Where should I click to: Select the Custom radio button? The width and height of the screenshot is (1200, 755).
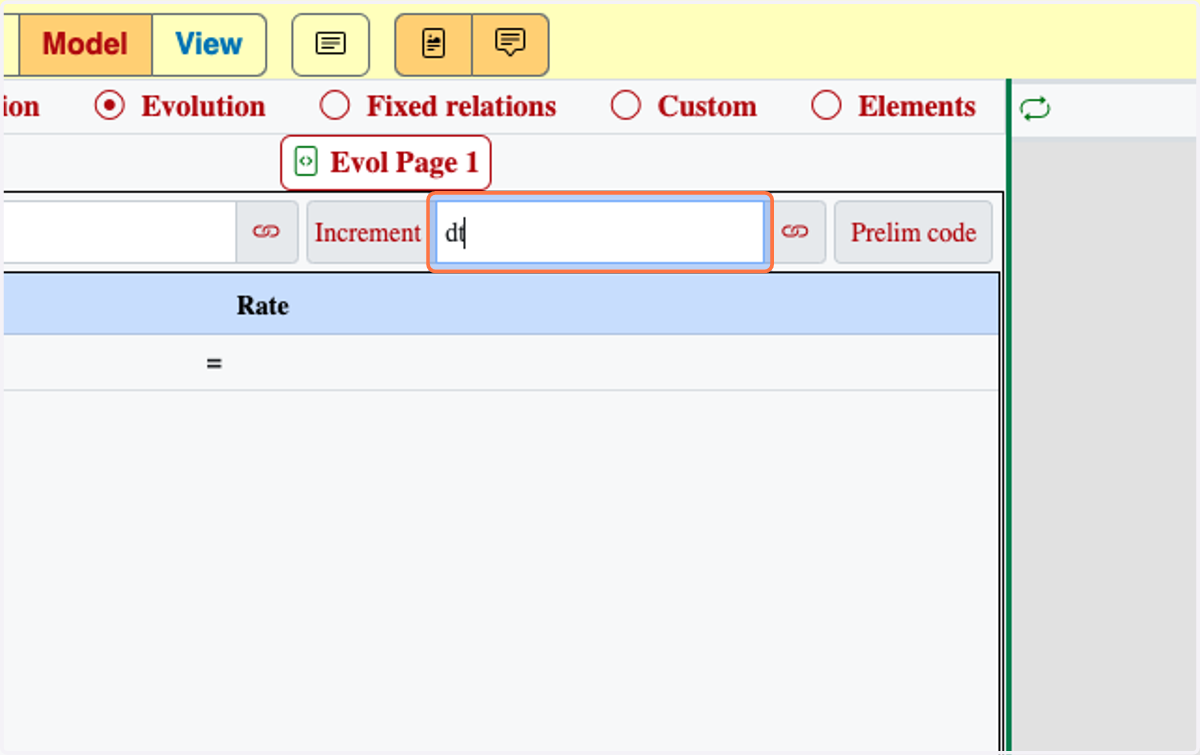click(625, 106)
